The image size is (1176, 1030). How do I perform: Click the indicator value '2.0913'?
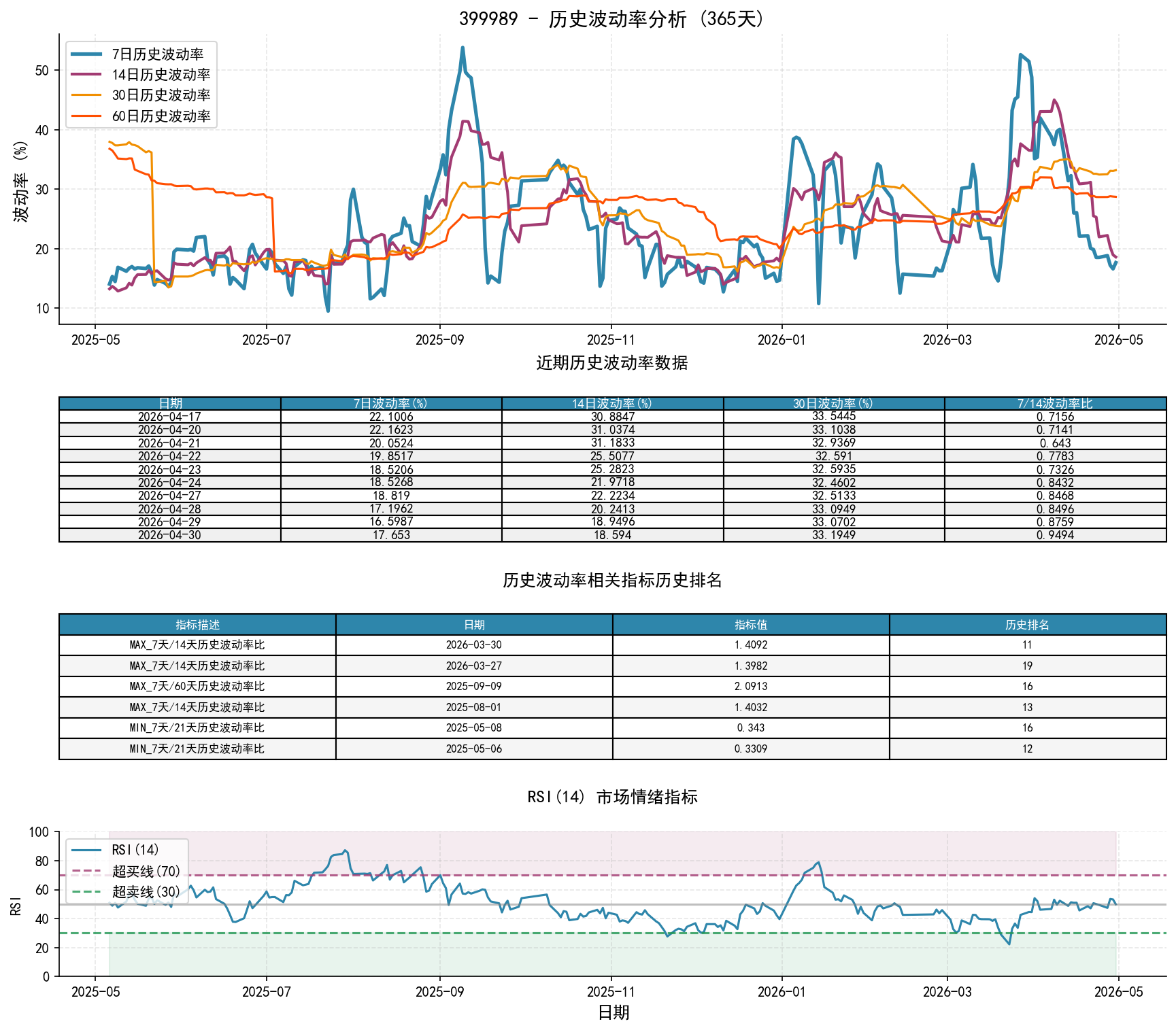(x=751, y=687)
